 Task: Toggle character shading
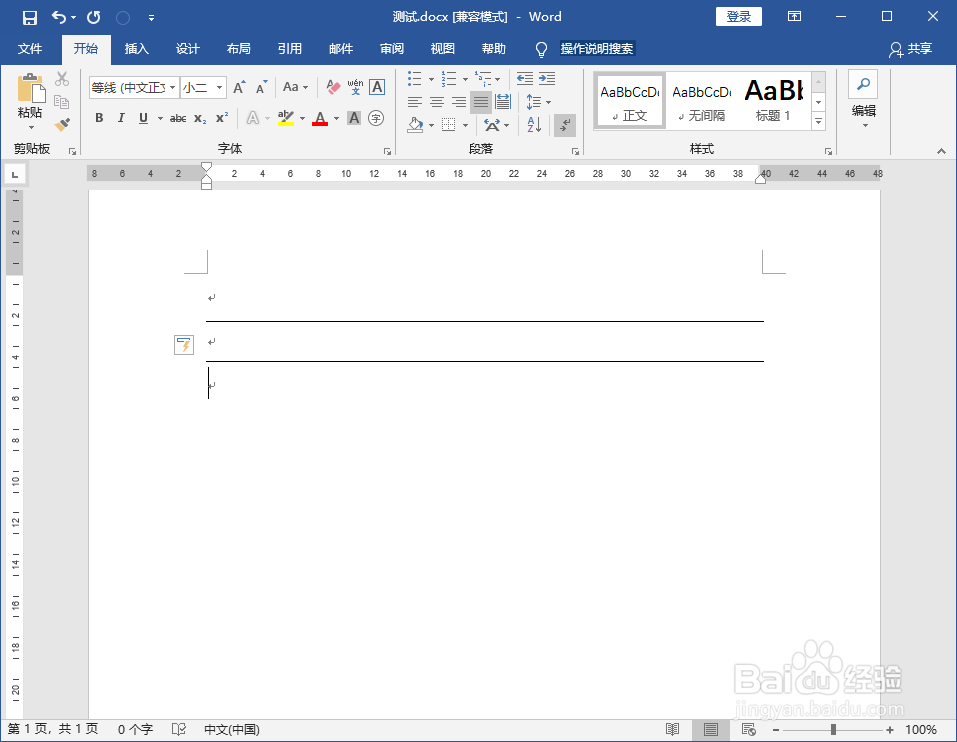[354, 118]
